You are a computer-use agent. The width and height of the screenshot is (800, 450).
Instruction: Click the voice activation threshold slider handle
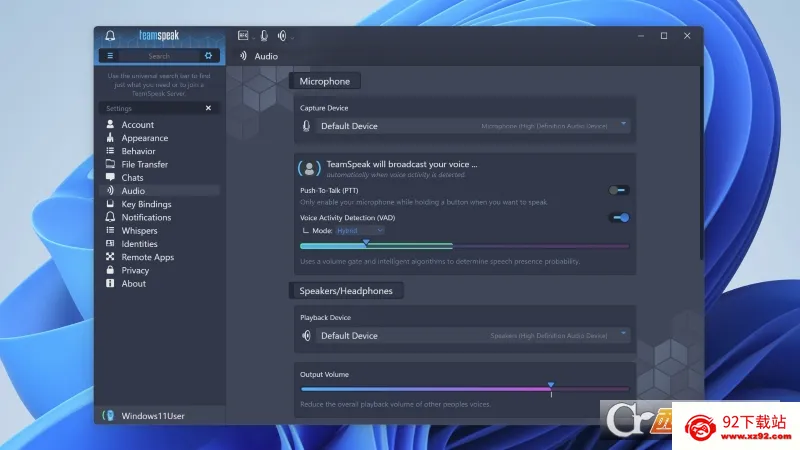[x=366, y=243]
